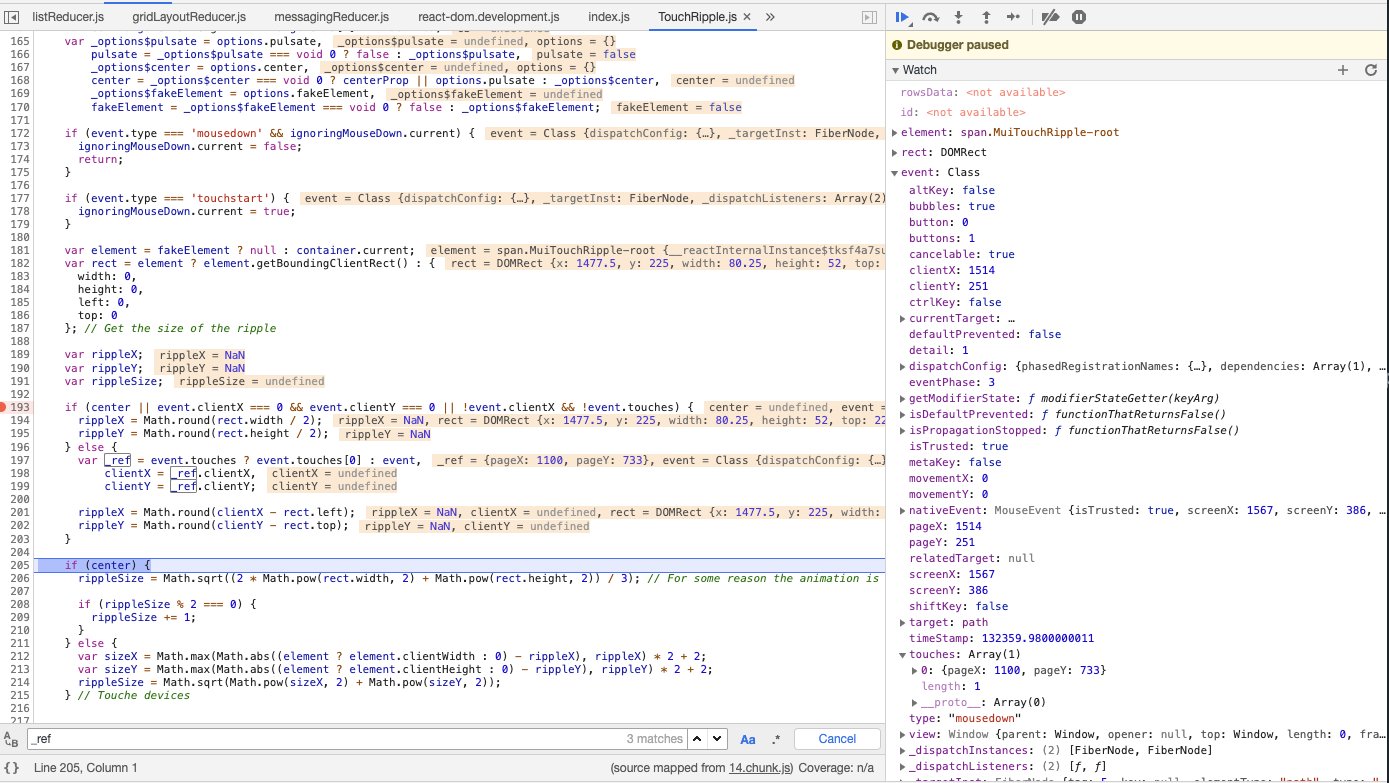Image resolution: width=1389 pixels, height=783 pixels.
Task: Expand touches item 0 pageX entry
Action: point(916,670)
